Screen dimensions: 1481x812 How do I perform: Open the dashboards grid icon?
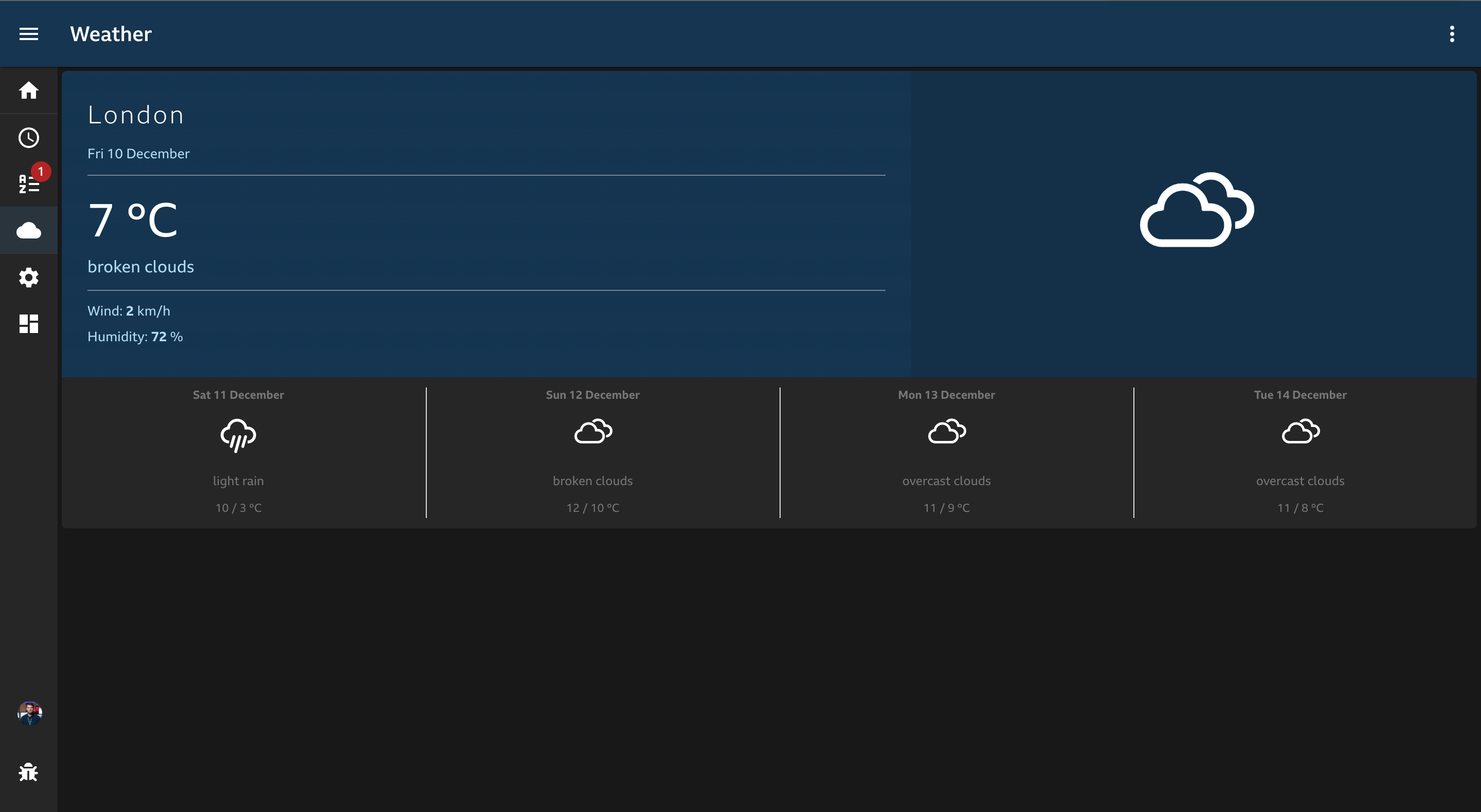29,324
